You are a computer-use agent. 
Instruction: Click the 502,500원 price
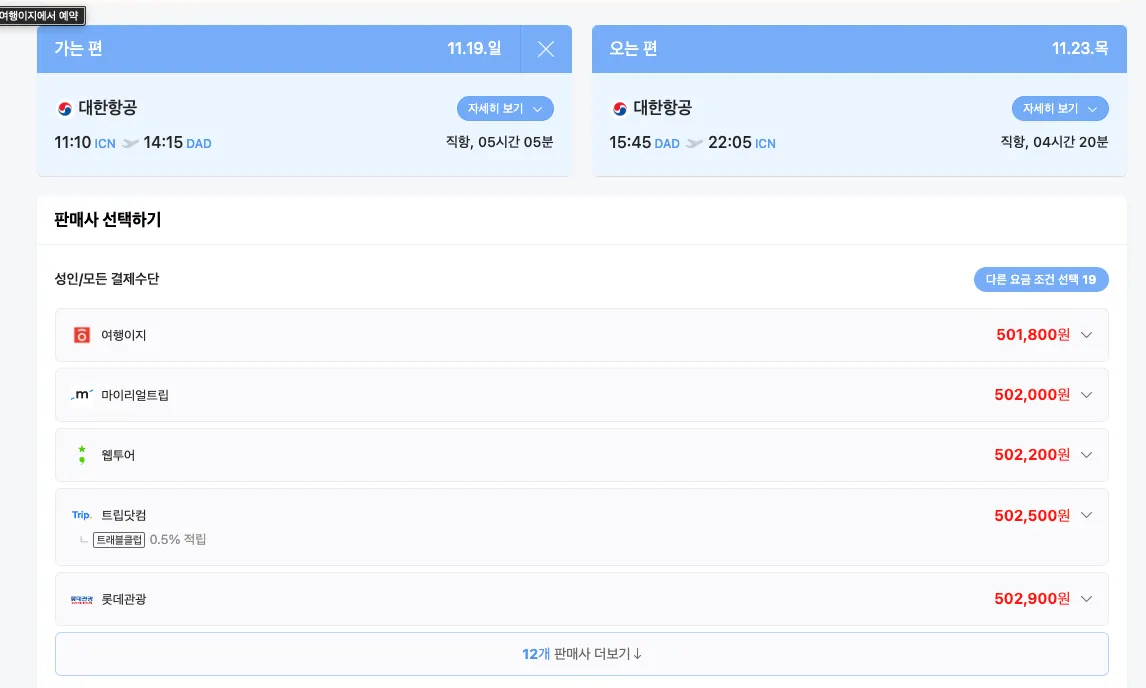[1032, 515]
